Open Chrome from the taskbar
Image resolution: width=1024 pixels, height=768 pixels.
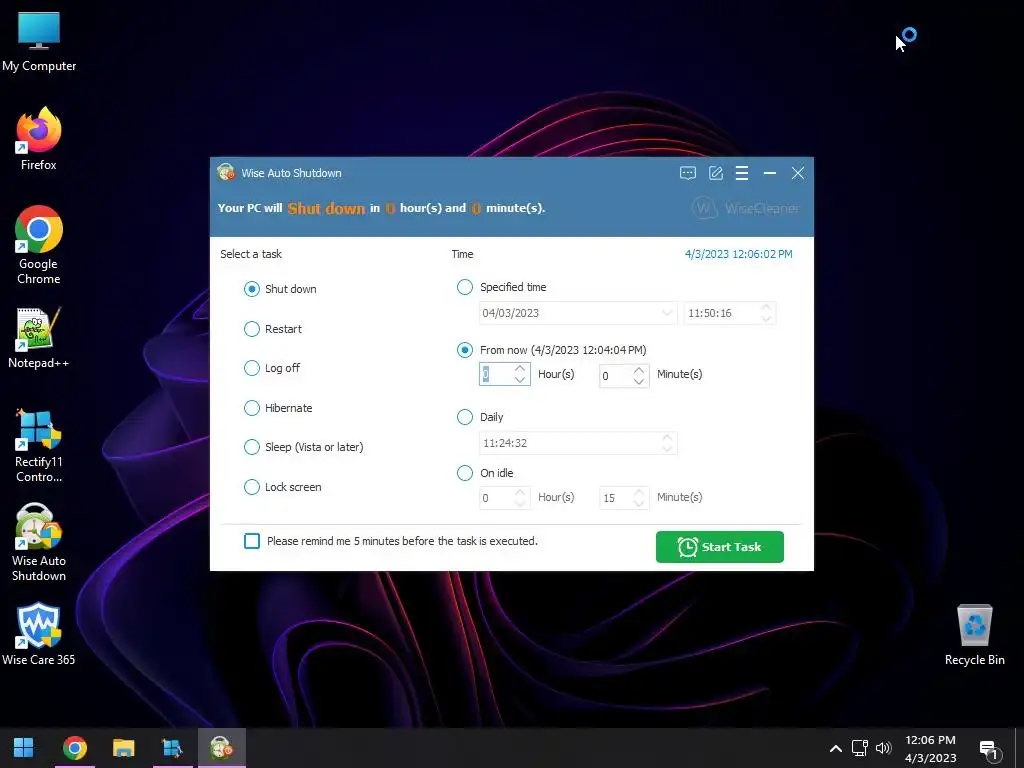click(74, 748)
